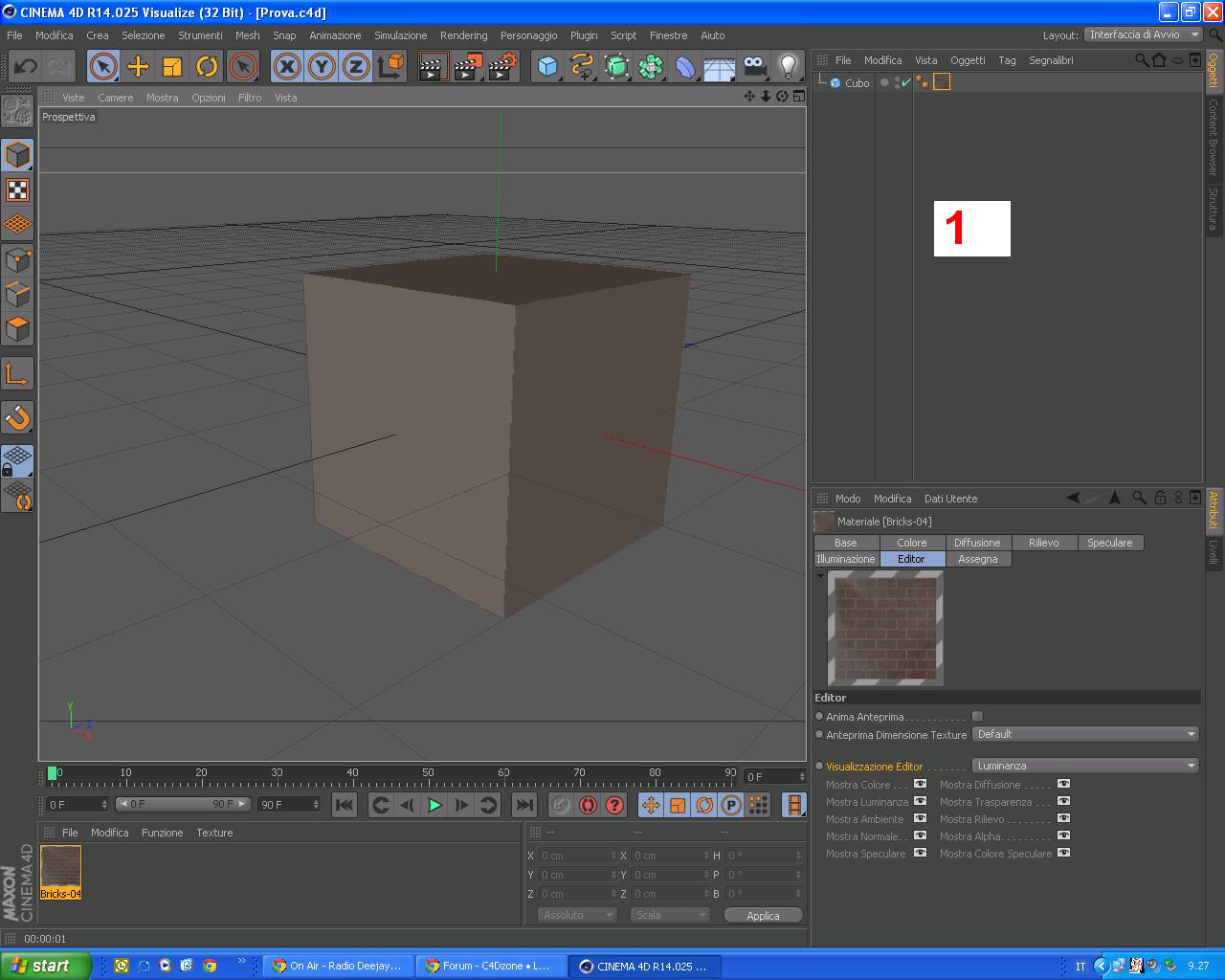Toggle the X axis lock
This screenshot has width=1225, height=980.
pyautogui.click(x=287, y=66)
